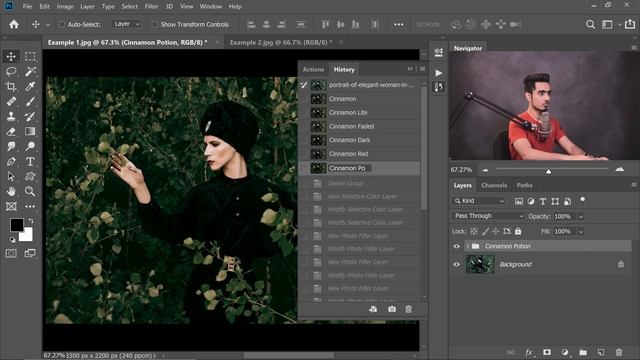Open the Edit Toolbar three-dots menu
This screenshot has height=360, width=640.
30,206
